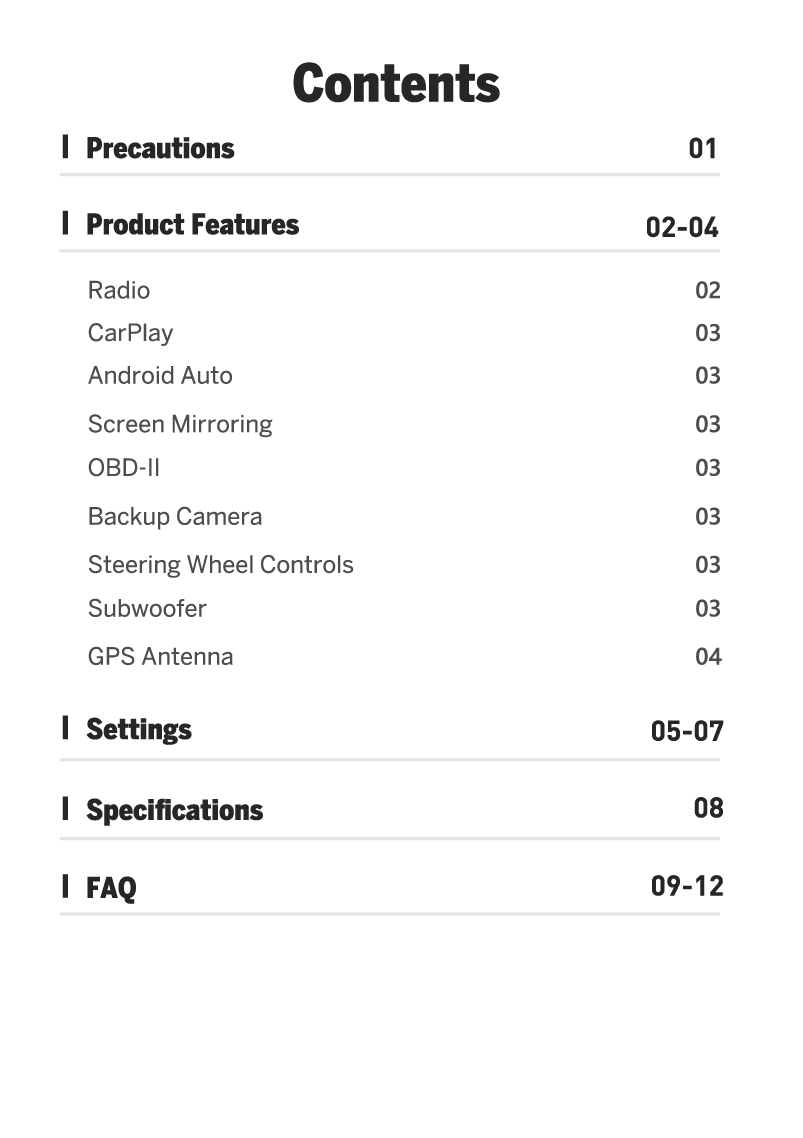Go to Backup Camera entry

coord(175,516)
